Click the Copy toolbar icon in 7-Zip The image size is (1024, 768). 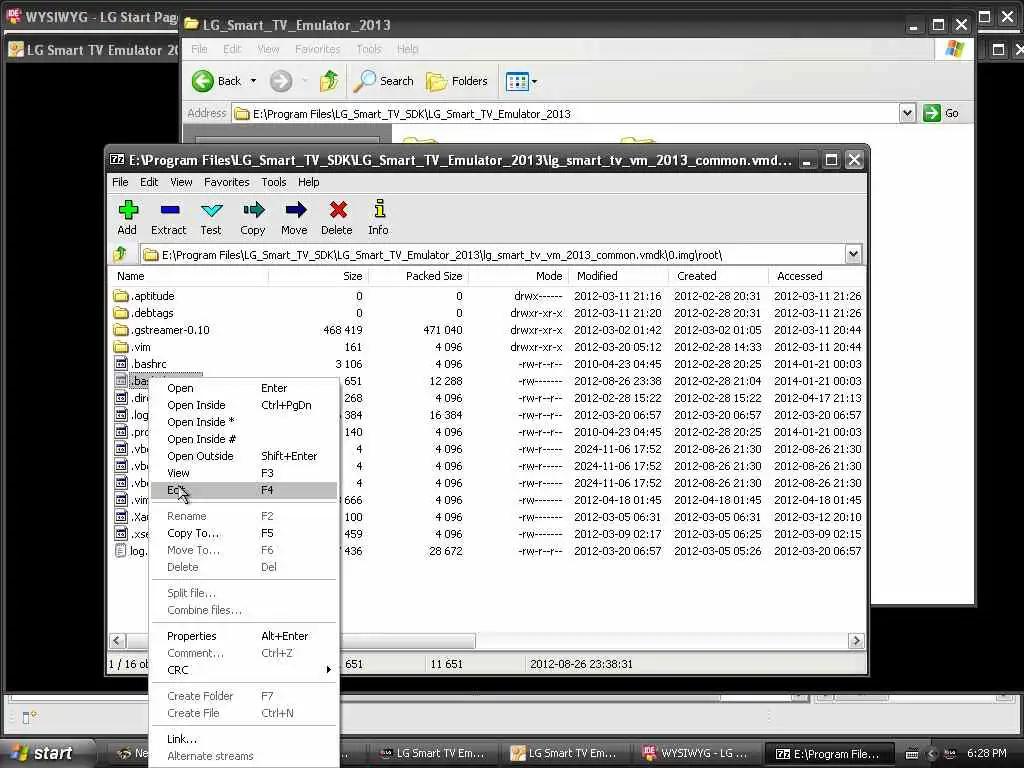253,217
